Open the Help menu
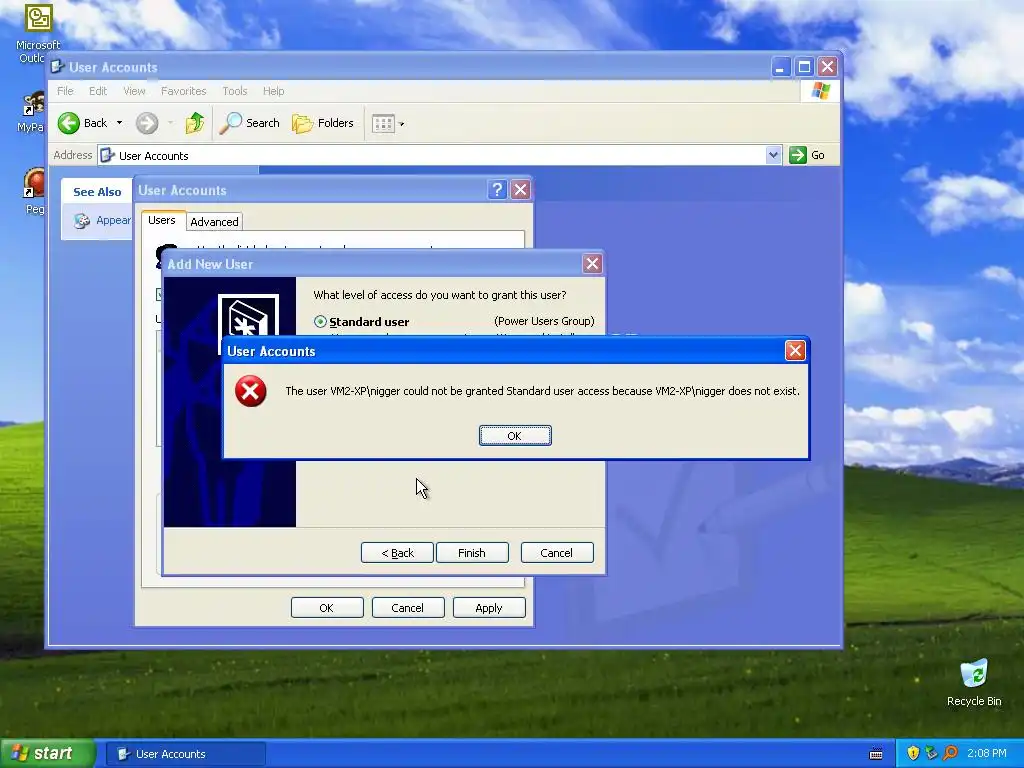The width and height of the screenshot is (1024, 768). [x=274, y=91]
